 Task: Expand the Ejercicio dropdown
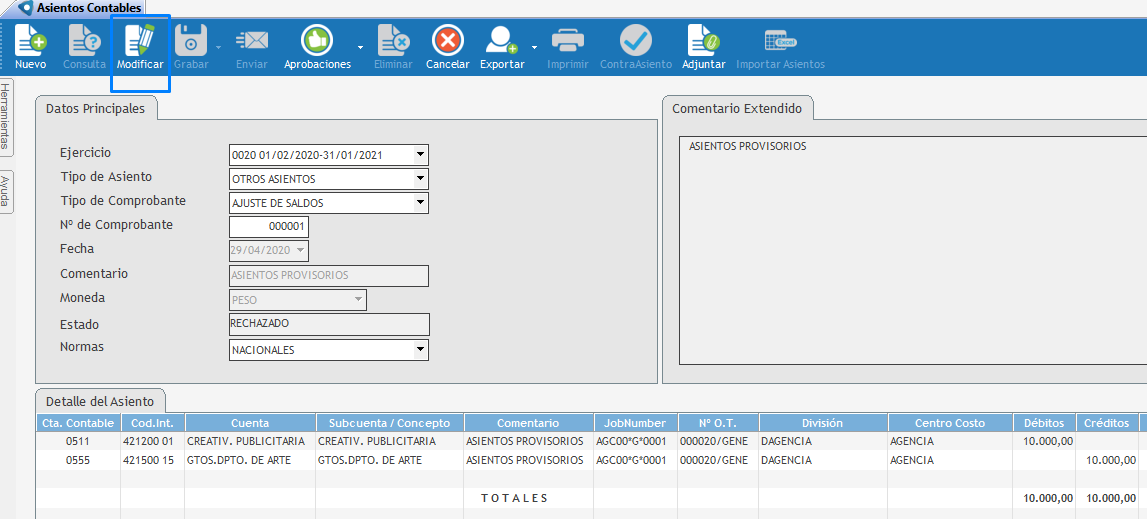(421, 155)
